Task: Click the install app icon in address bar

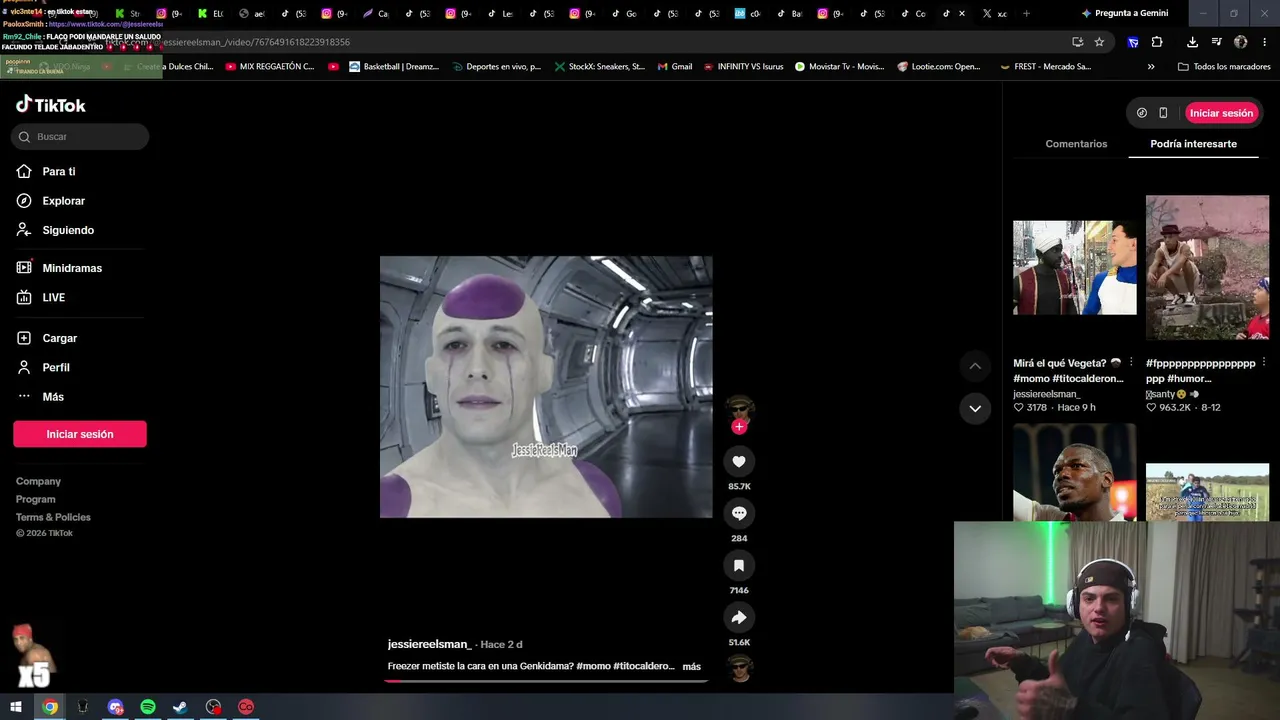Action: tap(1077, 42)
